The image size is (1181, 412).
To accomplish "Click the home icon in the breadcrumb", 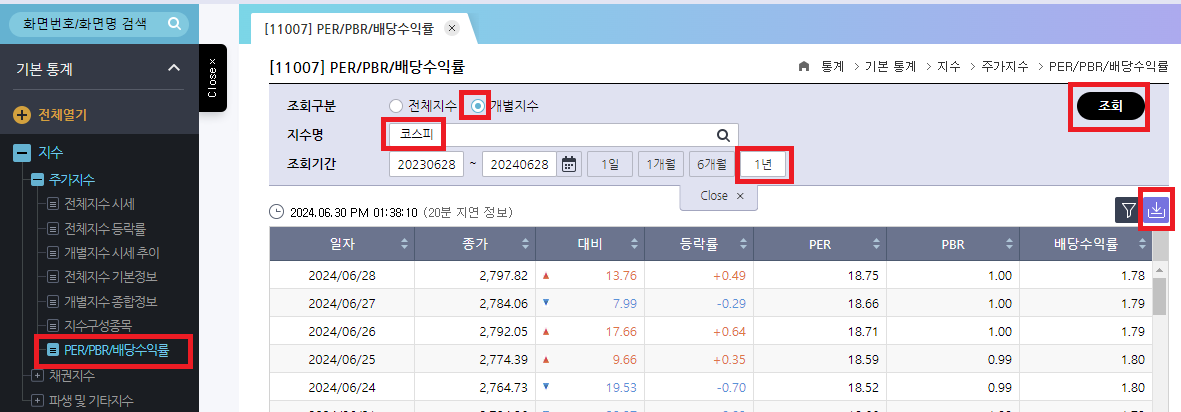I will (804, 66).
